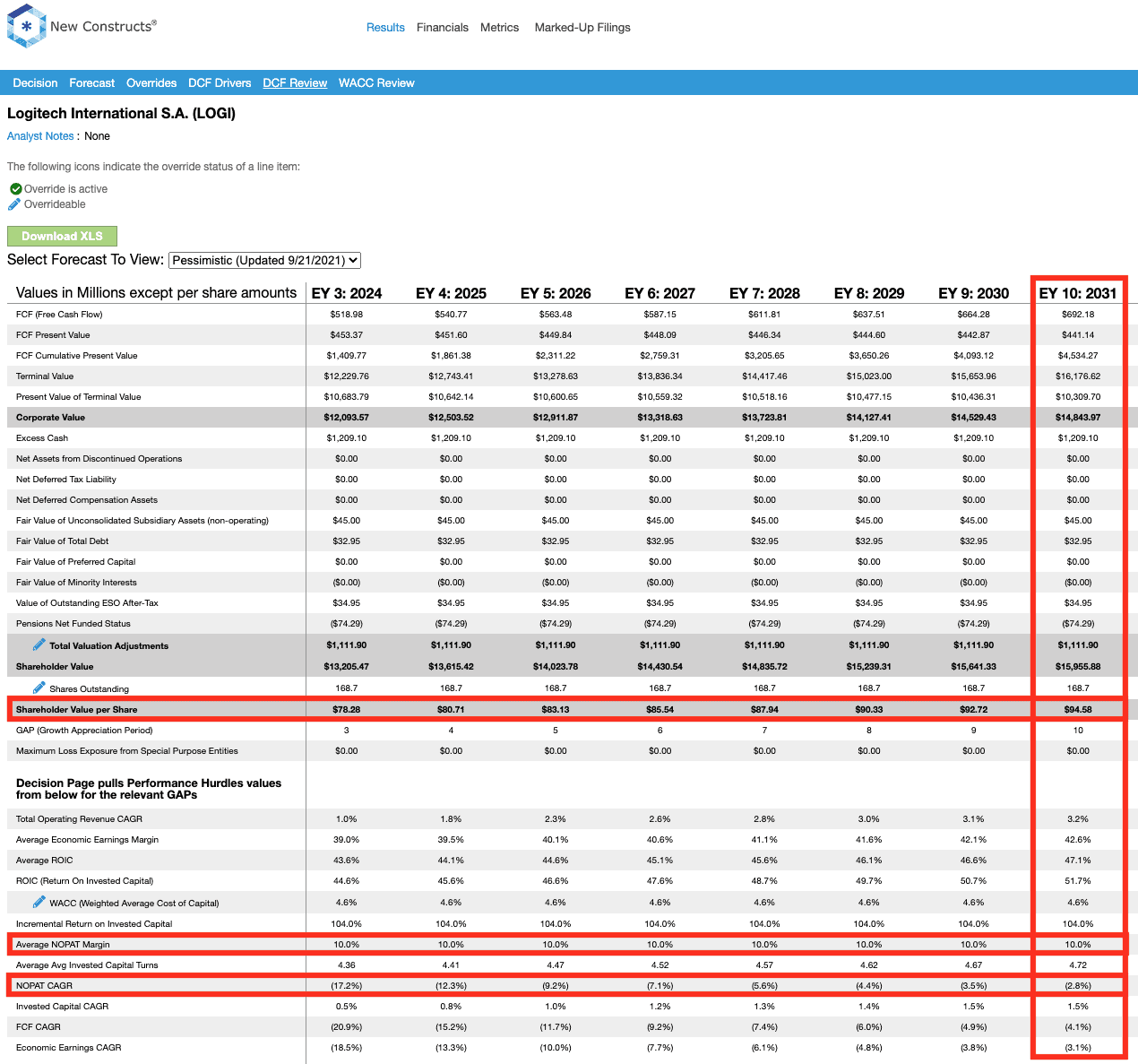Click the $16,176.62 terminal value cell

point(1078,376)
